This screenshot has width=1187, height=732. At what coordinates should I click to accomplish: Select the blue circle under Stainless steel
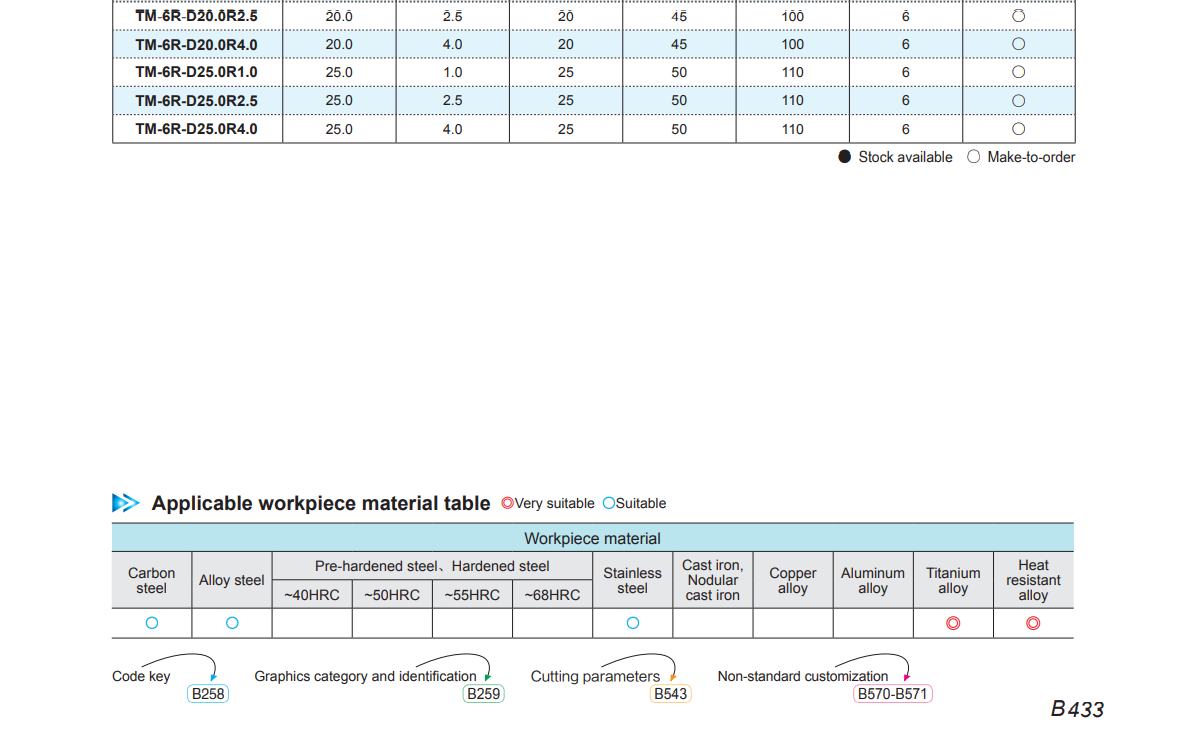(633, 623)
